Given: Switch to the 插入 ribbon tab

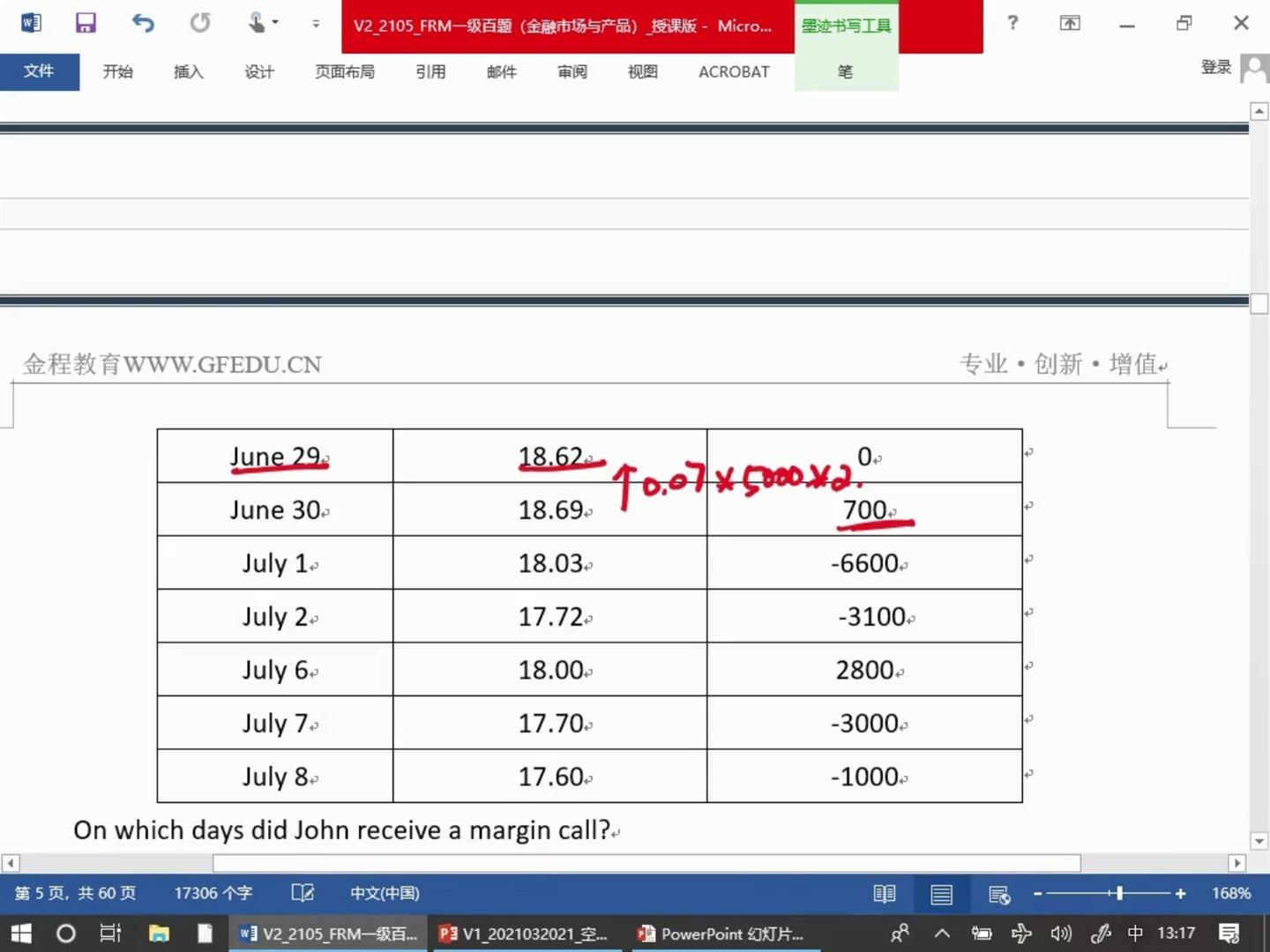Looking at the screenshot, I should (188, 71).
